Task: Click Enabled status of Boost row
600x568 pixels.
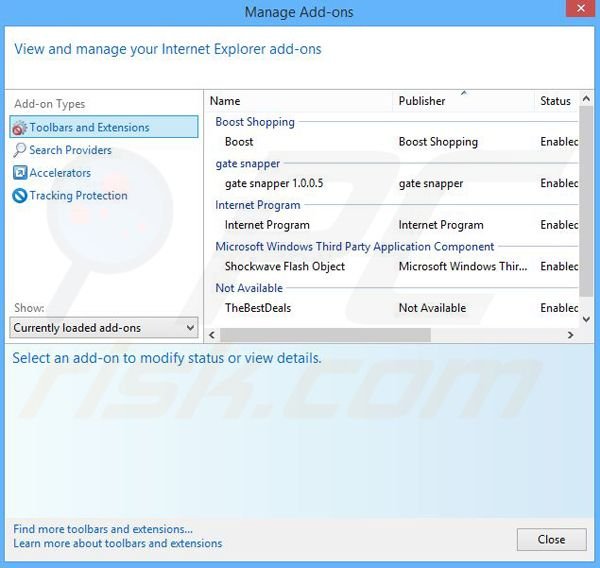Action: tap(559, 142)
